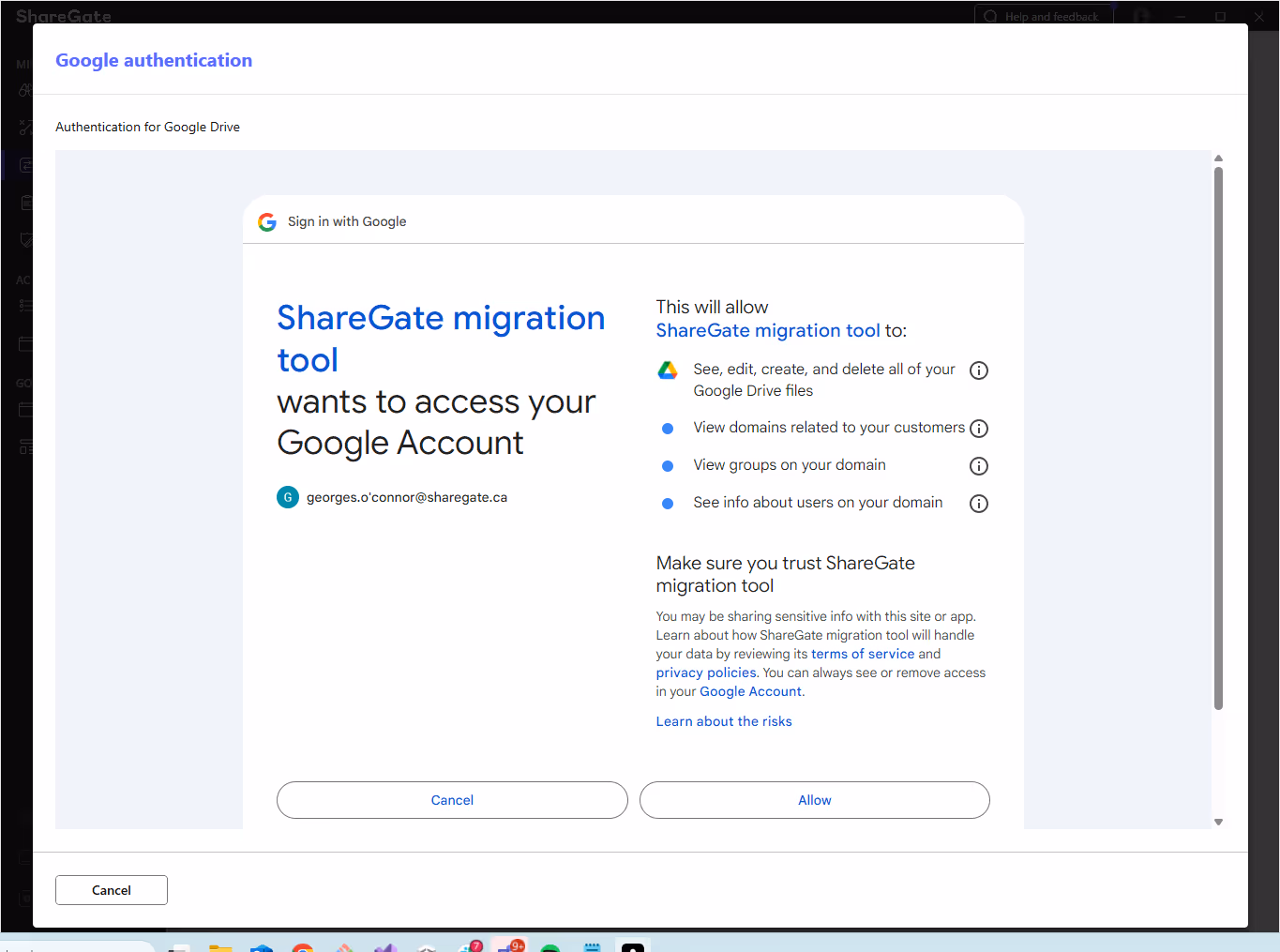The width and height of the screenshot is (1280, 952).
Task: Click Make sure you trust ShareGate heading
Action: pos(786,574)
